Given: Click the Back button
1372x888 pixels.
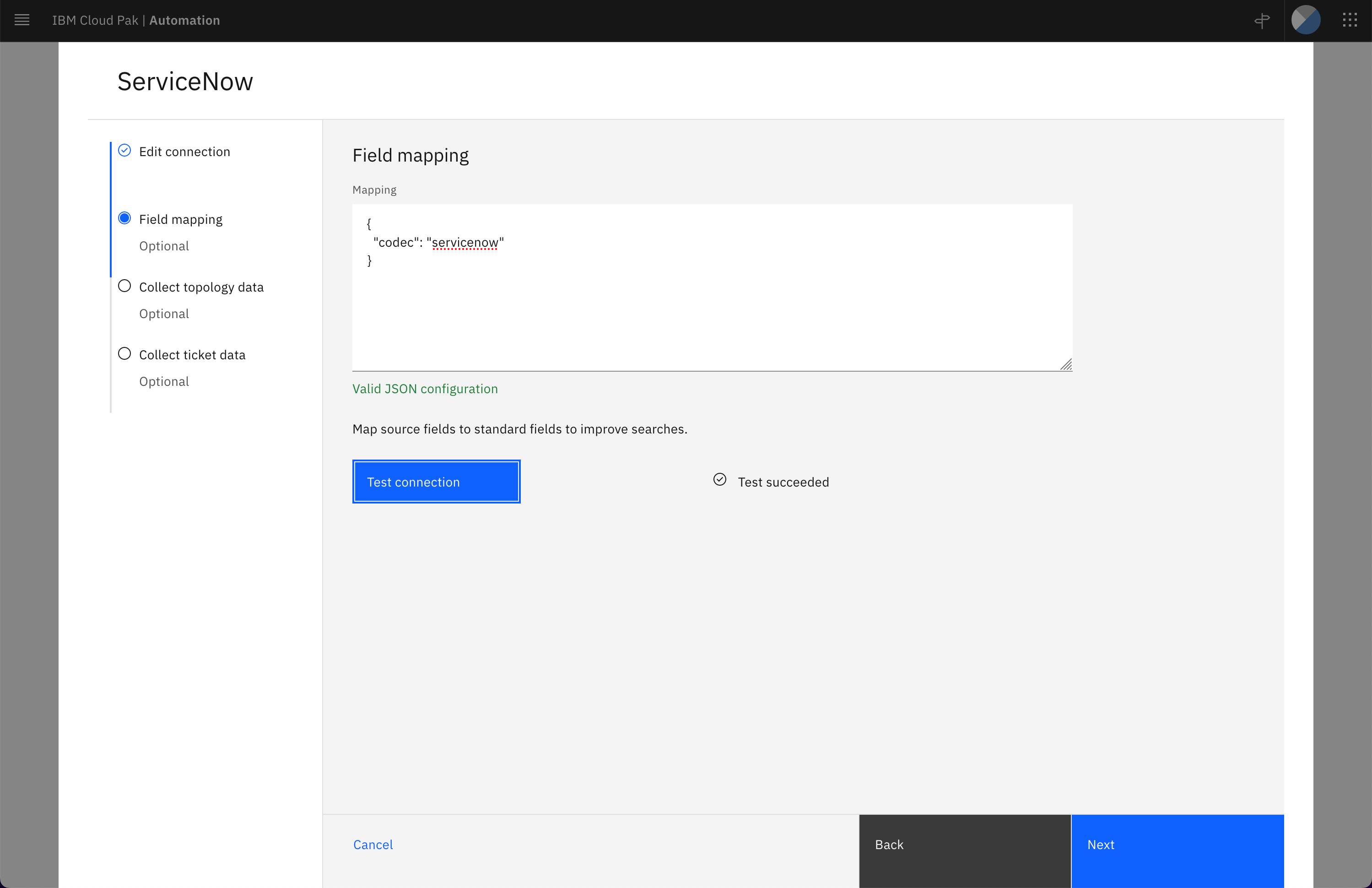Looking at the screenshot, I should [x=964, y=845].
